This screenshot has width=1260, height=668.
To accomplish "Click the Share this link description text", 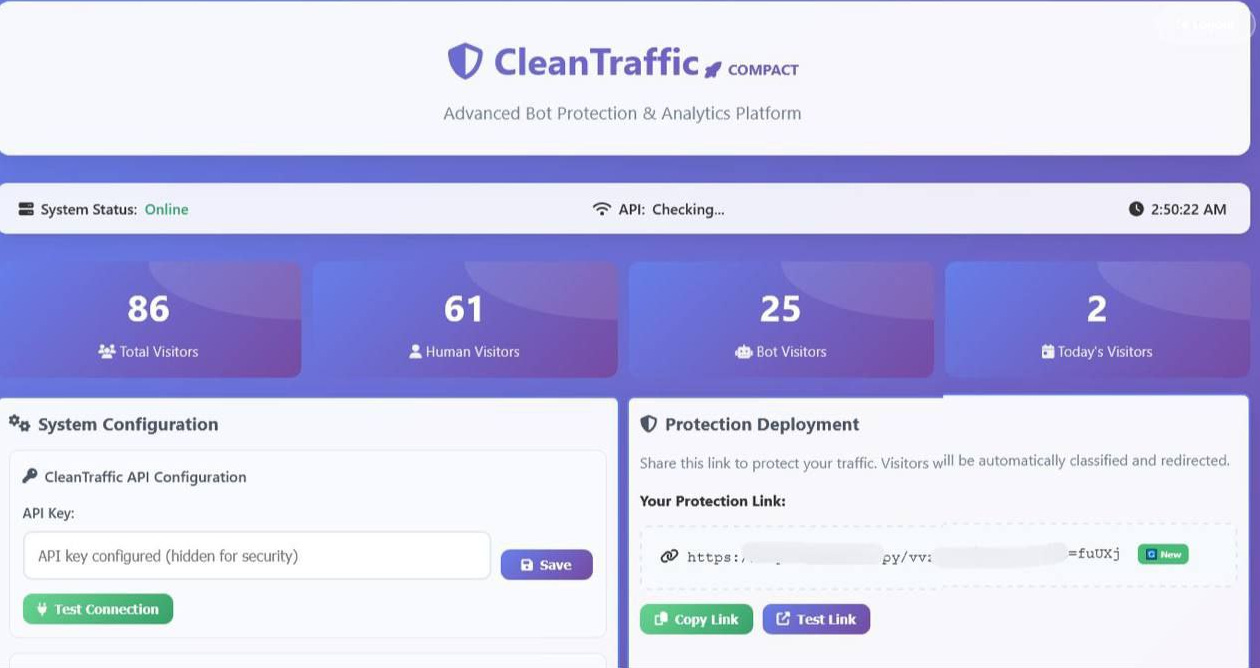I will (934, 462).
